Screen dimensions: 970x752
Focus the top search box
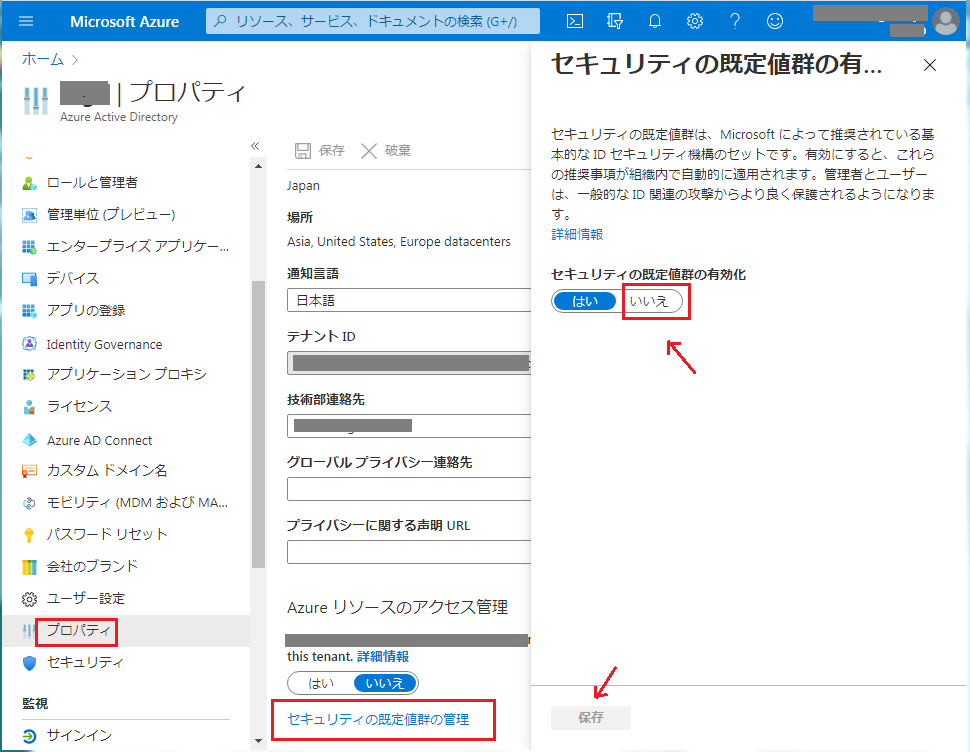[372, 22]
